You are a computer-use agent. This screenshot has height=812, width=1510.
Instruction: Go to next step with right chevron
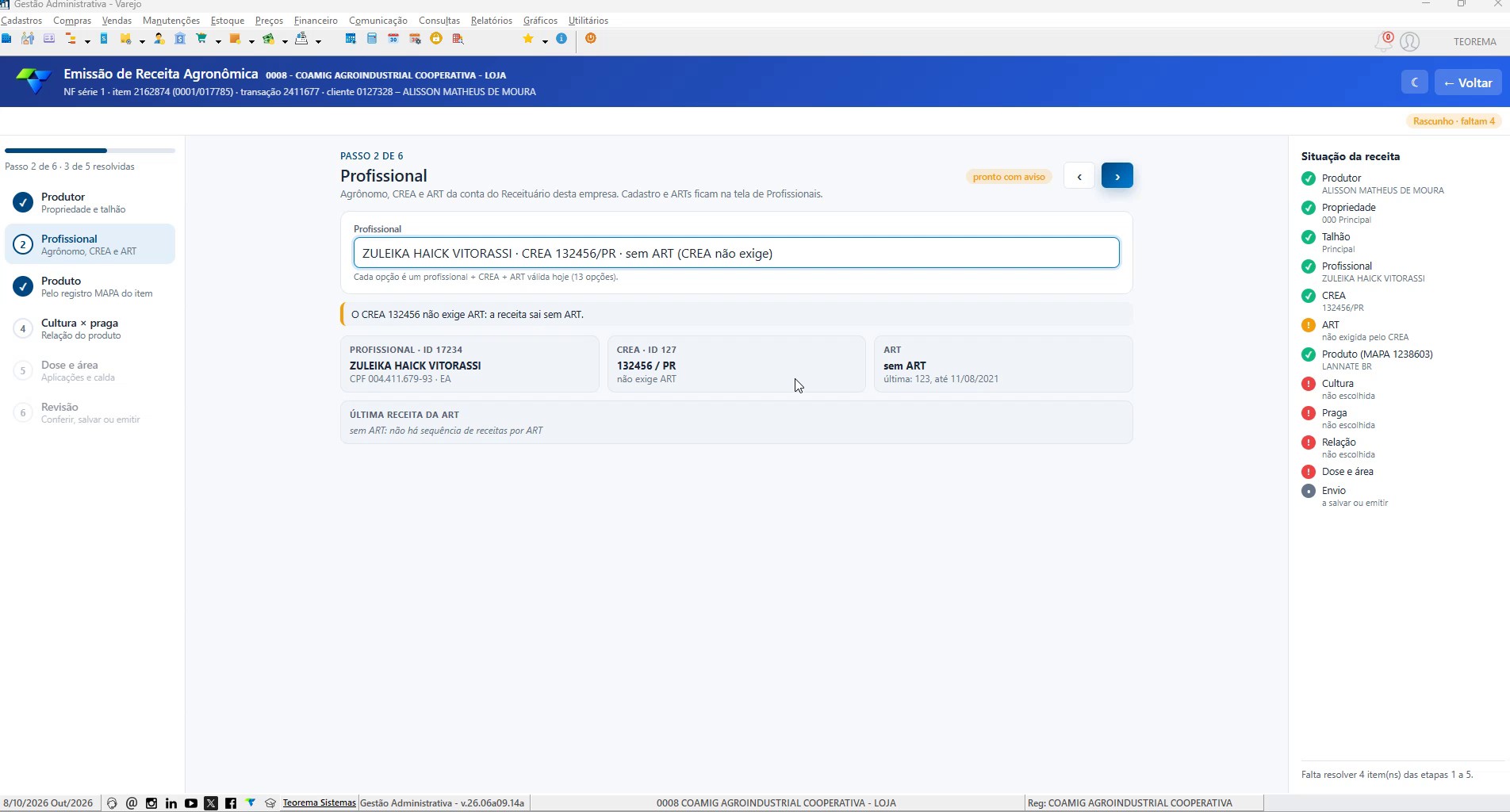tap(1117, 176)
